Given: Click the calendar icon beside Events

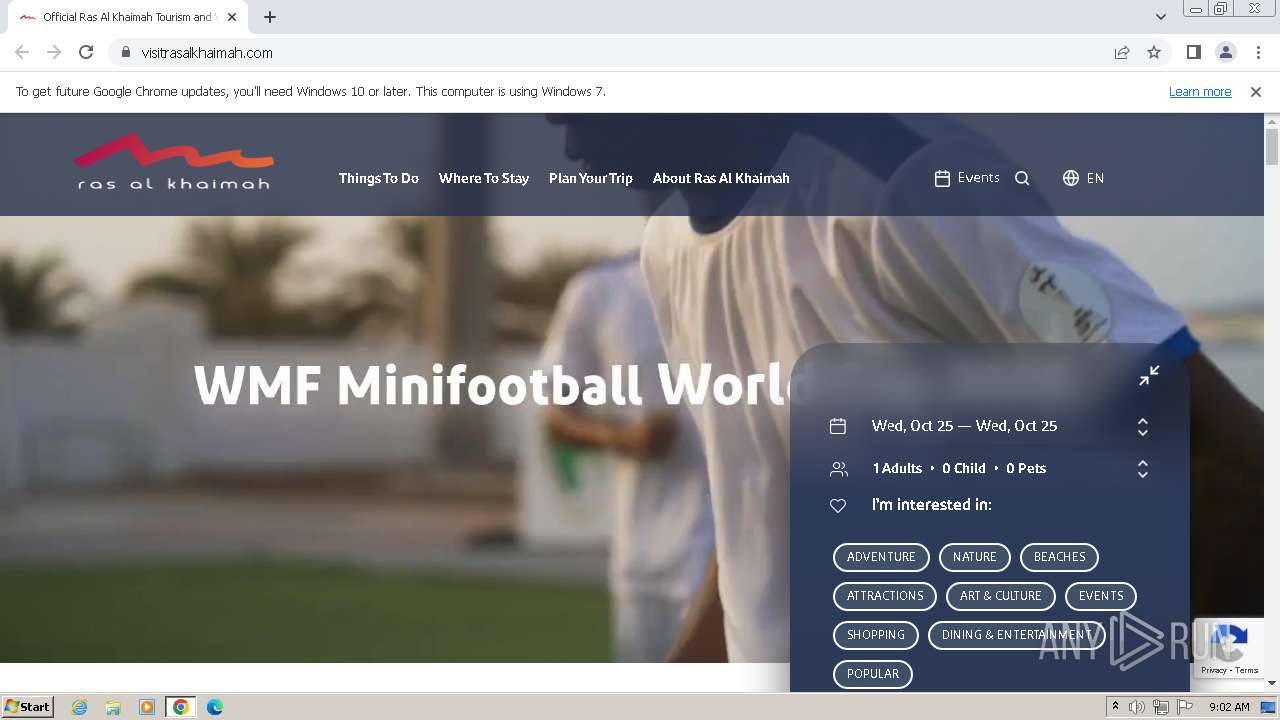Looking at the screenshot, I should [942, 178].
